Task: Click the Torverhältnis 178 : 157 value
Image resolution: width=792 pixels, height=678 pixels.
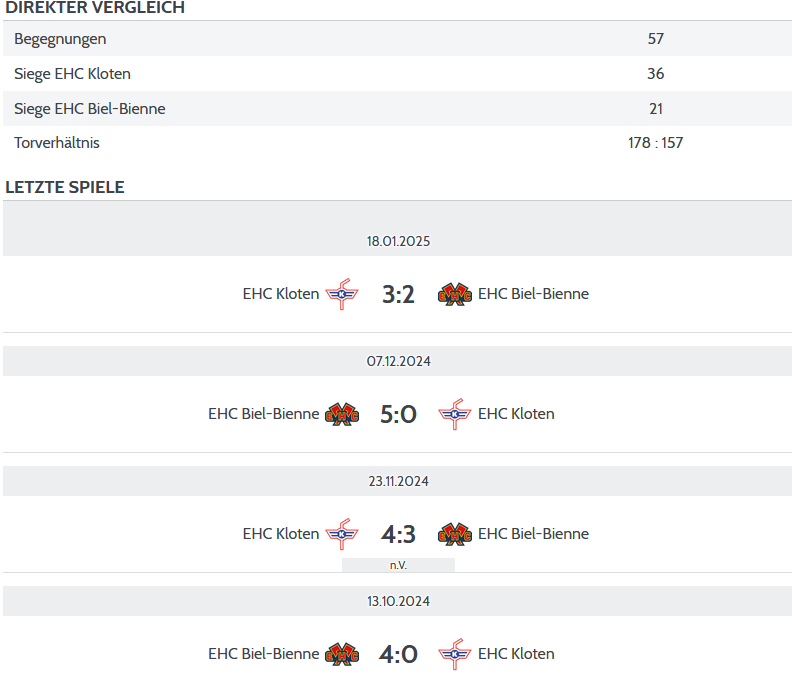Action: [x=655, y=143]
